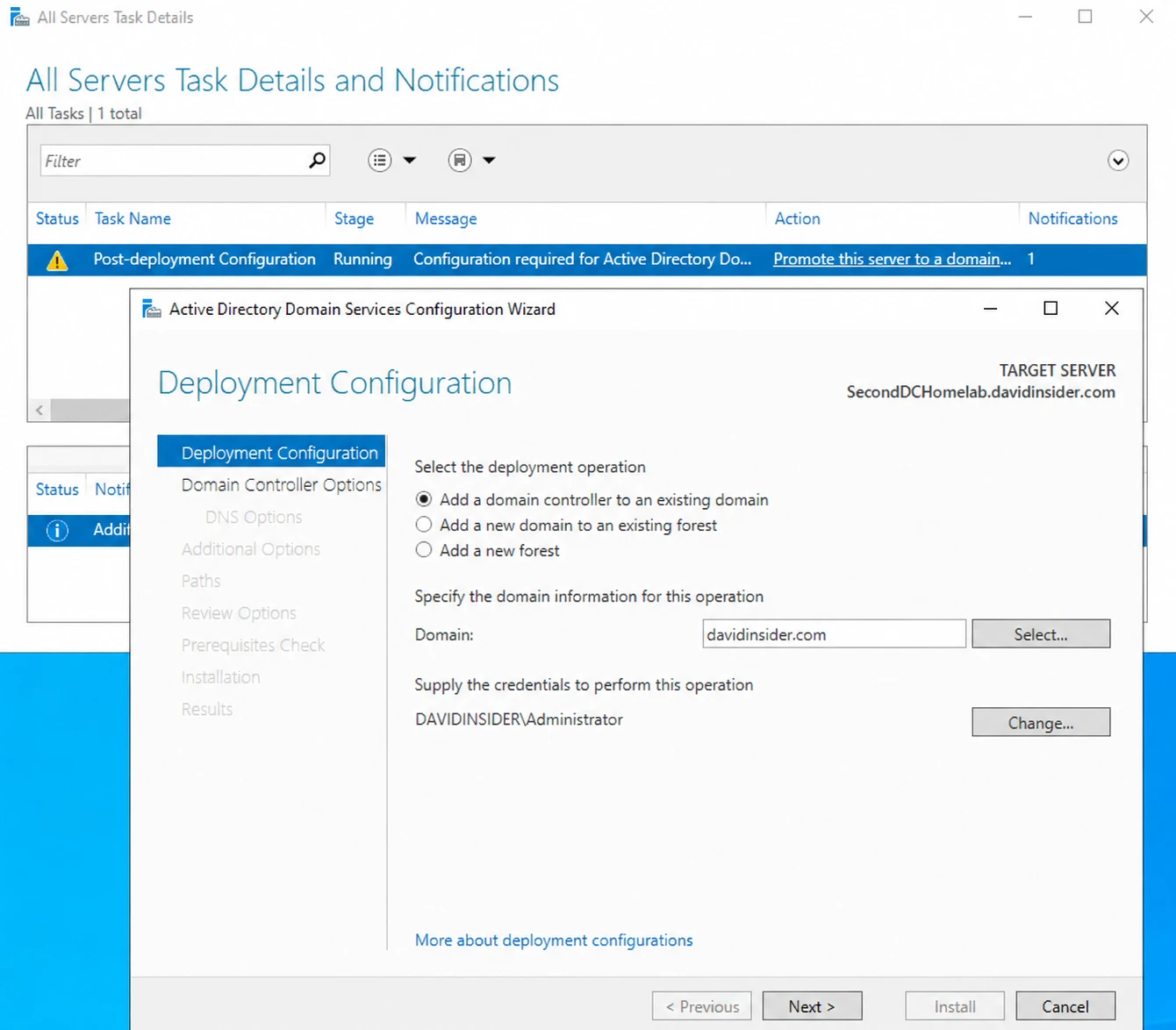Sort by the Task Name column header
Screen dimensions: 1176x1030
[133, 218]
